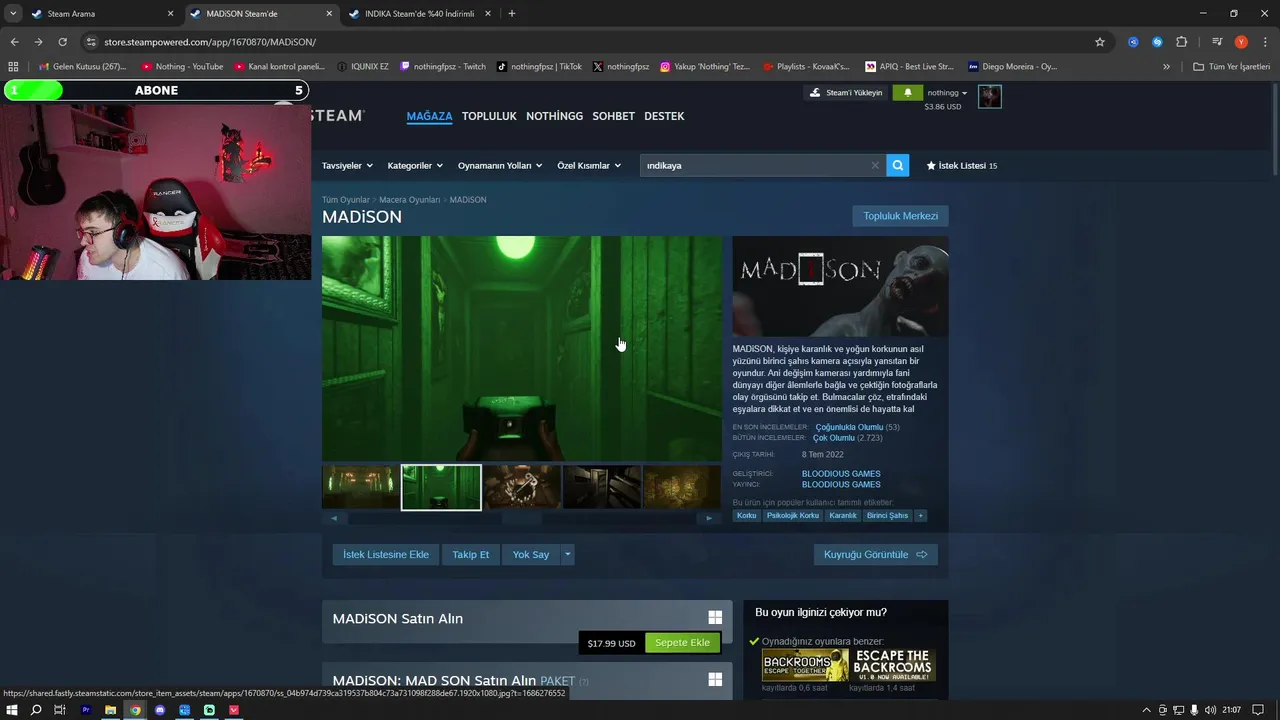Screen dimensions: 1280x720
Task: Click the plus button to add tags
Action: click(x=920, y=516)
